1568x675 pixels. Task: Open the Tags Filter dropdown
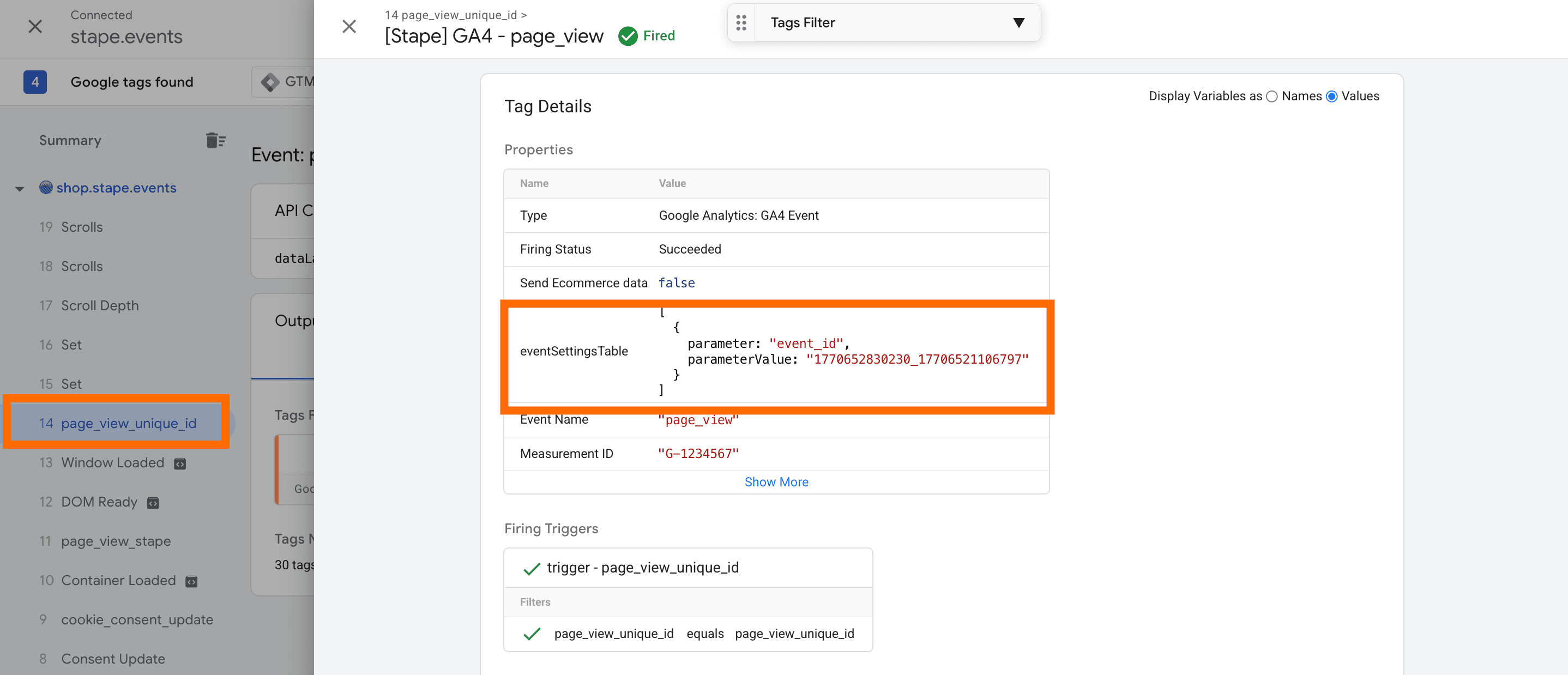click(x=1018, y=22)
